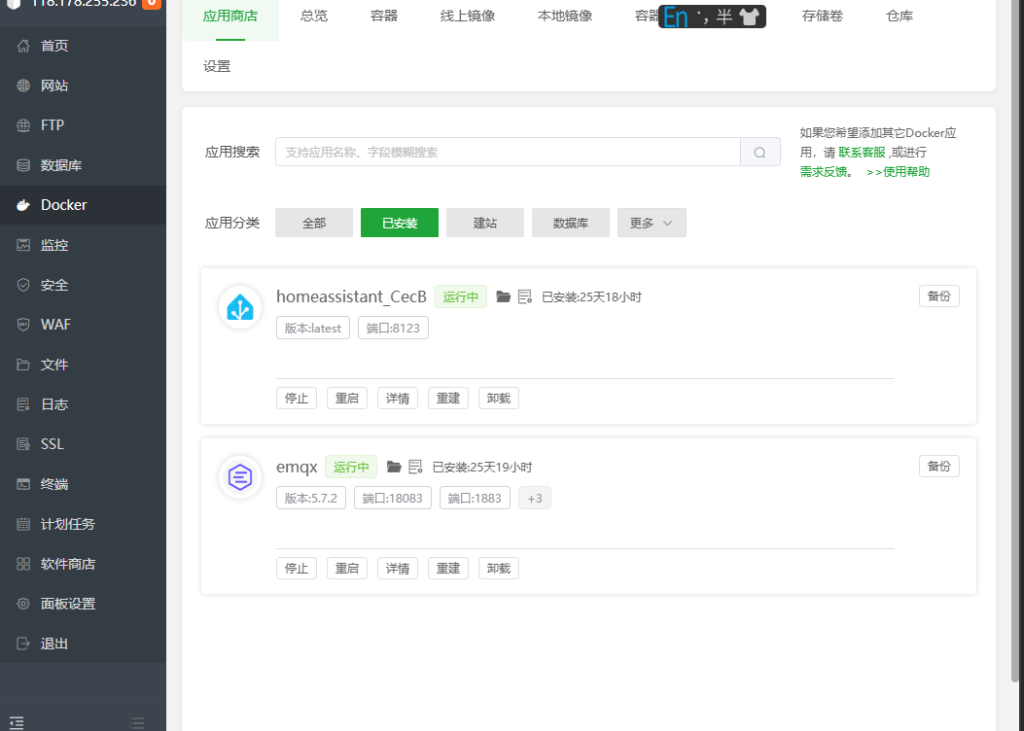Click the logout icon beside 退出

24,643
